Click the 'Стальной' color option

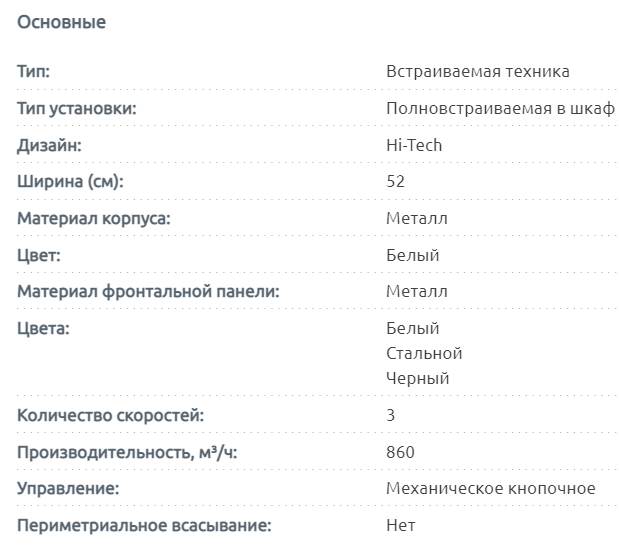tap(424, 353)
